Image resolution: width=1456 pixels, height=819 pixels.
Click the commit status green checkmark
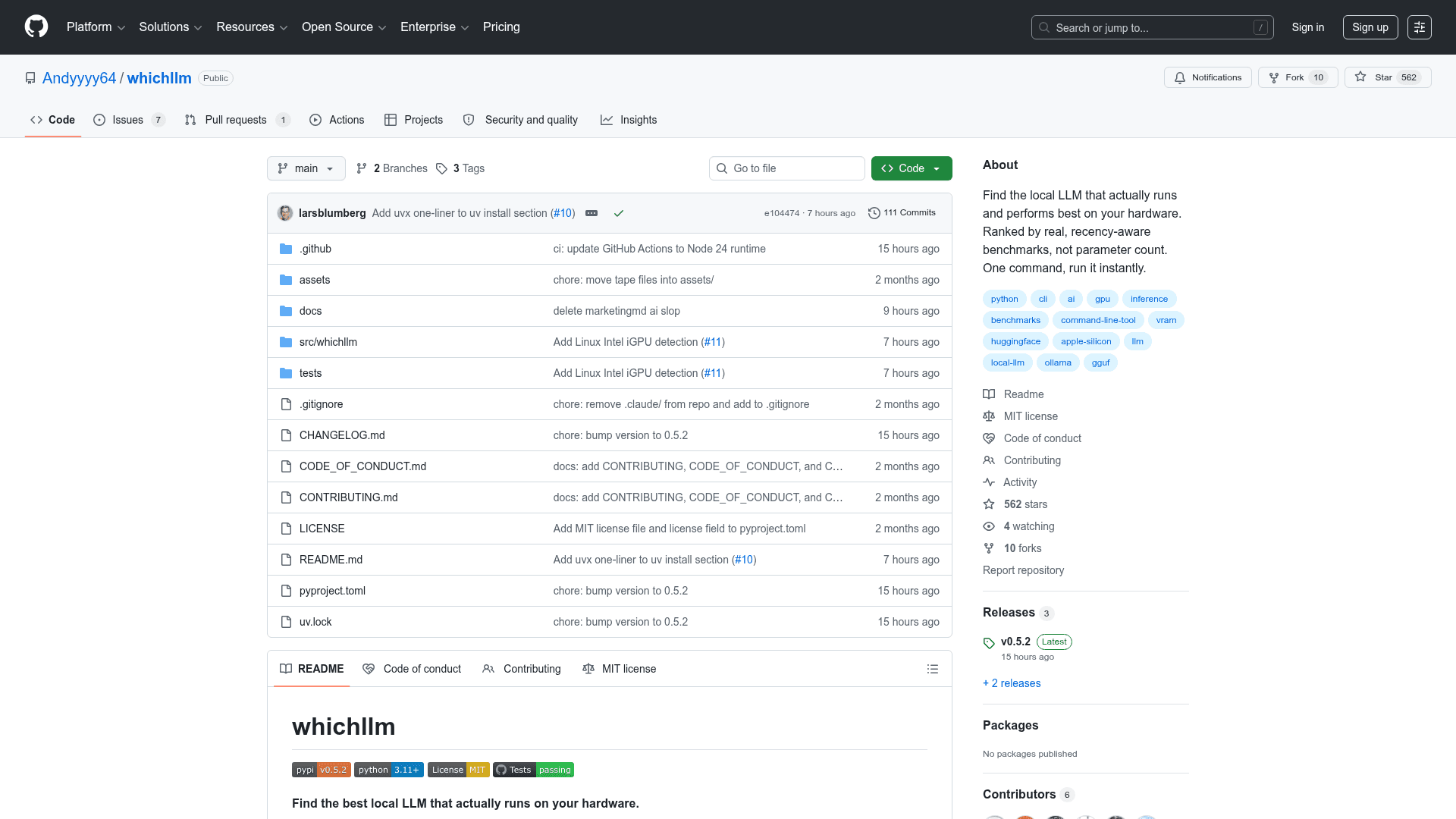619,214
